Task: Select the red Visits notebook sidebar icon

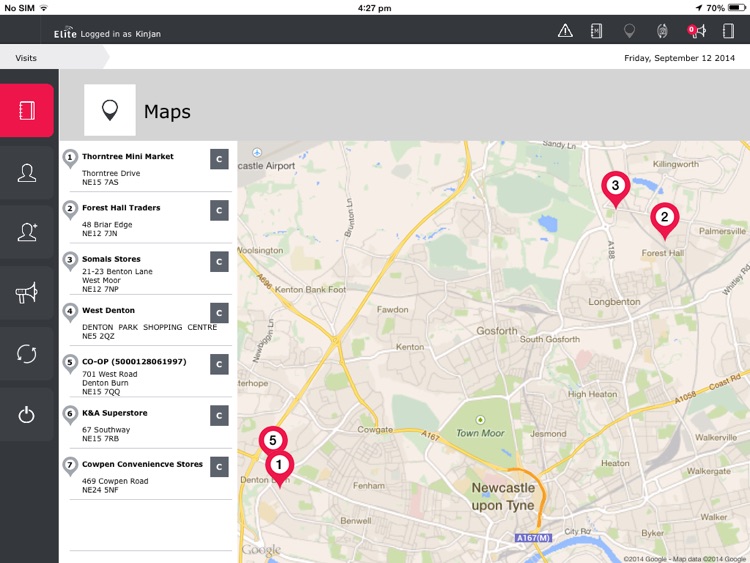Action: click(x=27, y=110)
